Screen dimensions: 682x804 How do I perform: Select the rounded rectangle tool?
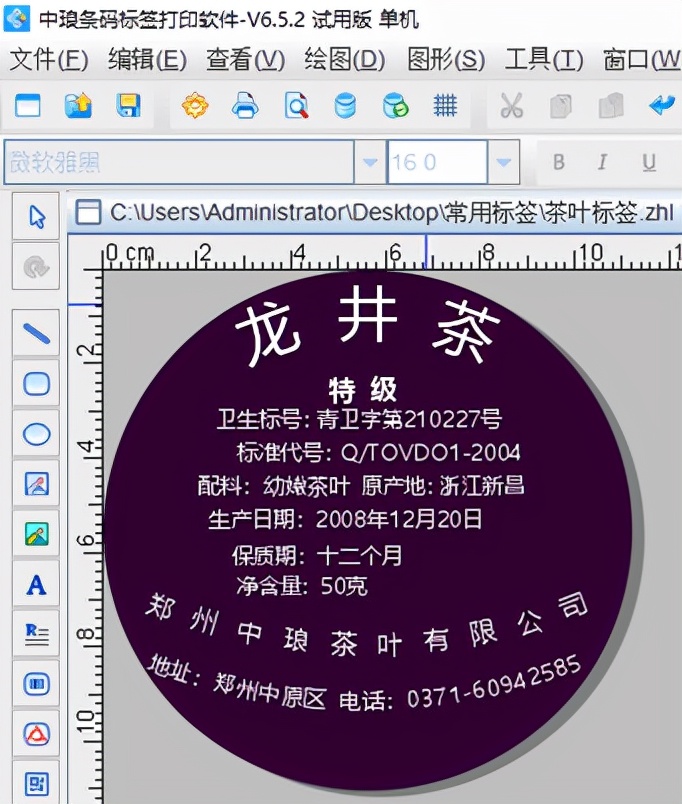(x=36, y=384)
